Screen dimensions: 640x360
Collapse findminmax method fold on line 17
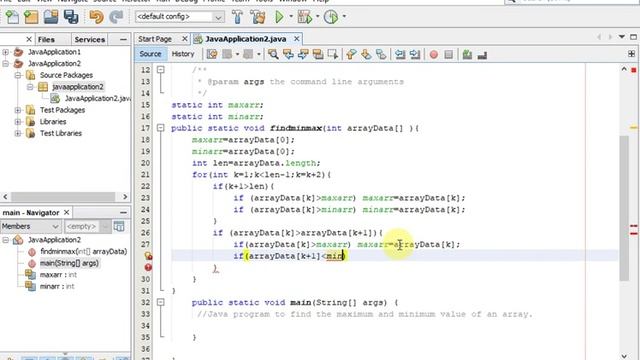(161, 128)
